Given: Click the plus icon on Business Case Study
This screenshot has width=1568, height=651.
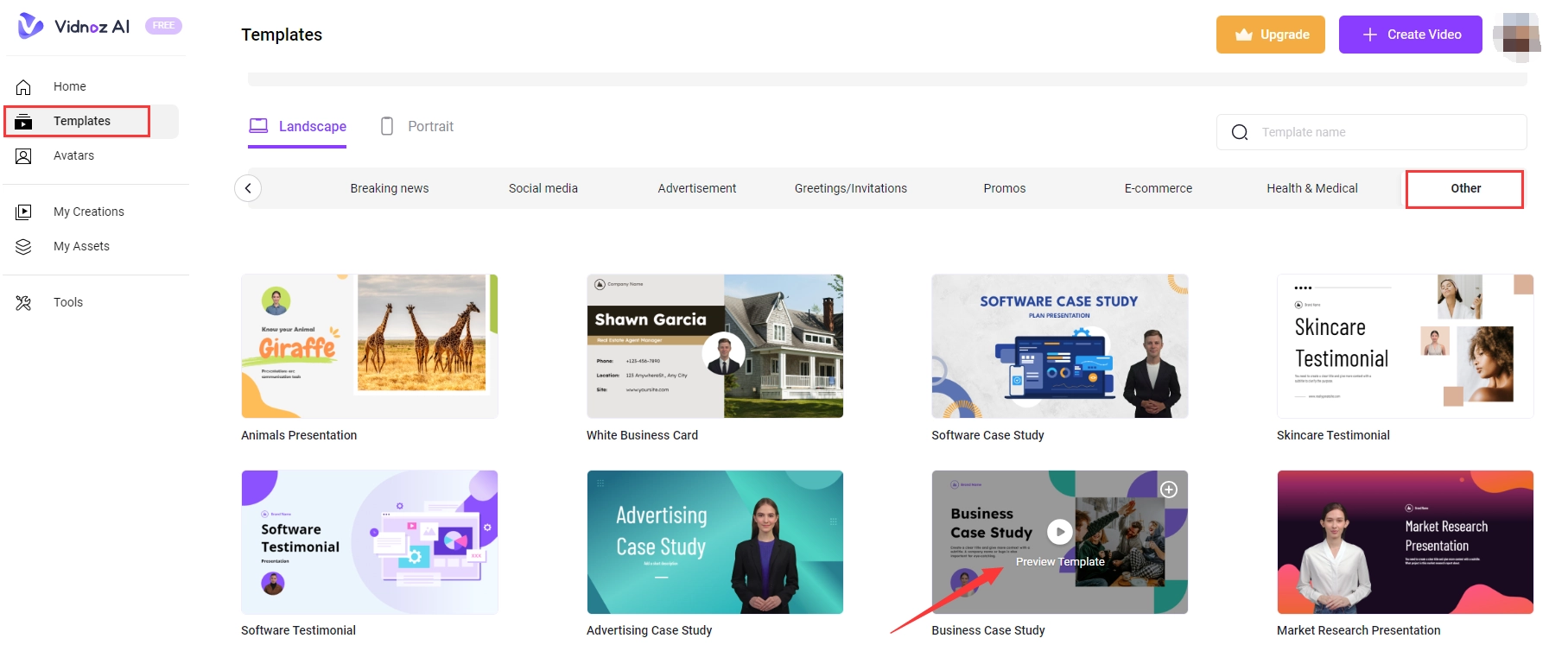Looking at the screenshot, I should (x=1168, y=490).
